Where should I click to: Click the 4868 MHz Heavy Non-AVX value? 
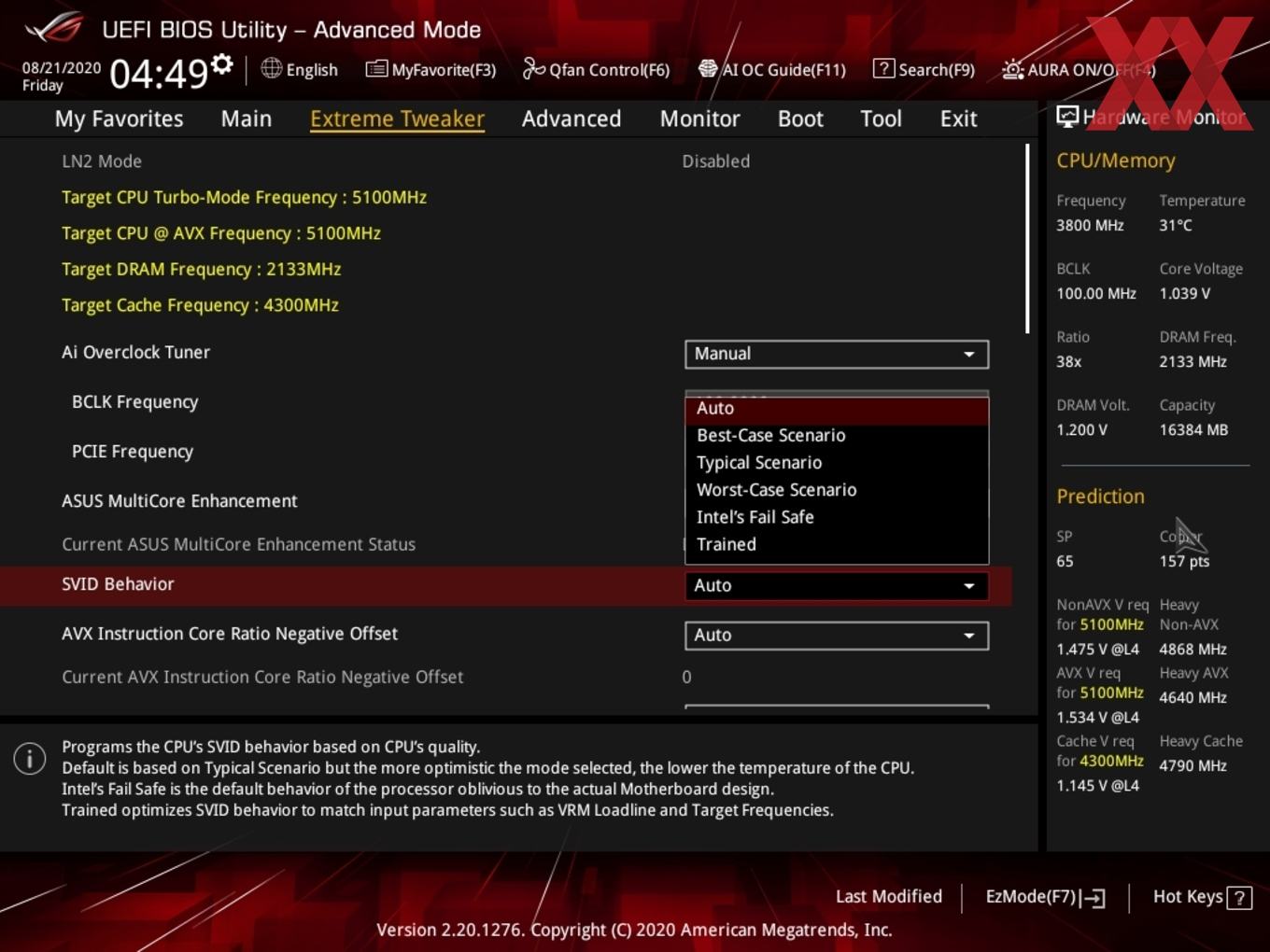coord(1192,649)
